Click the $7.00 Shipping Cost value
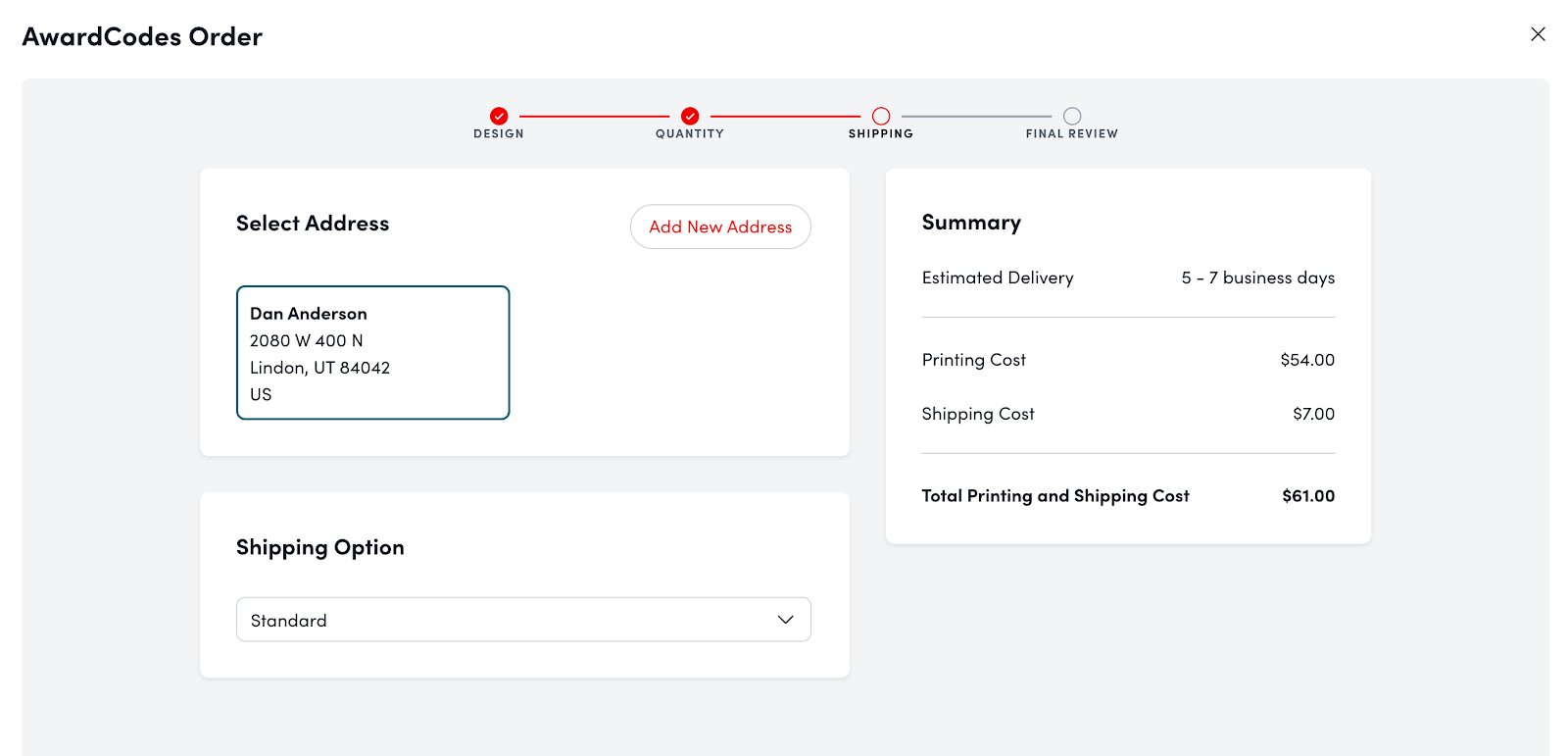Viewport: 1568px width, 756px height. [1313, 414]
